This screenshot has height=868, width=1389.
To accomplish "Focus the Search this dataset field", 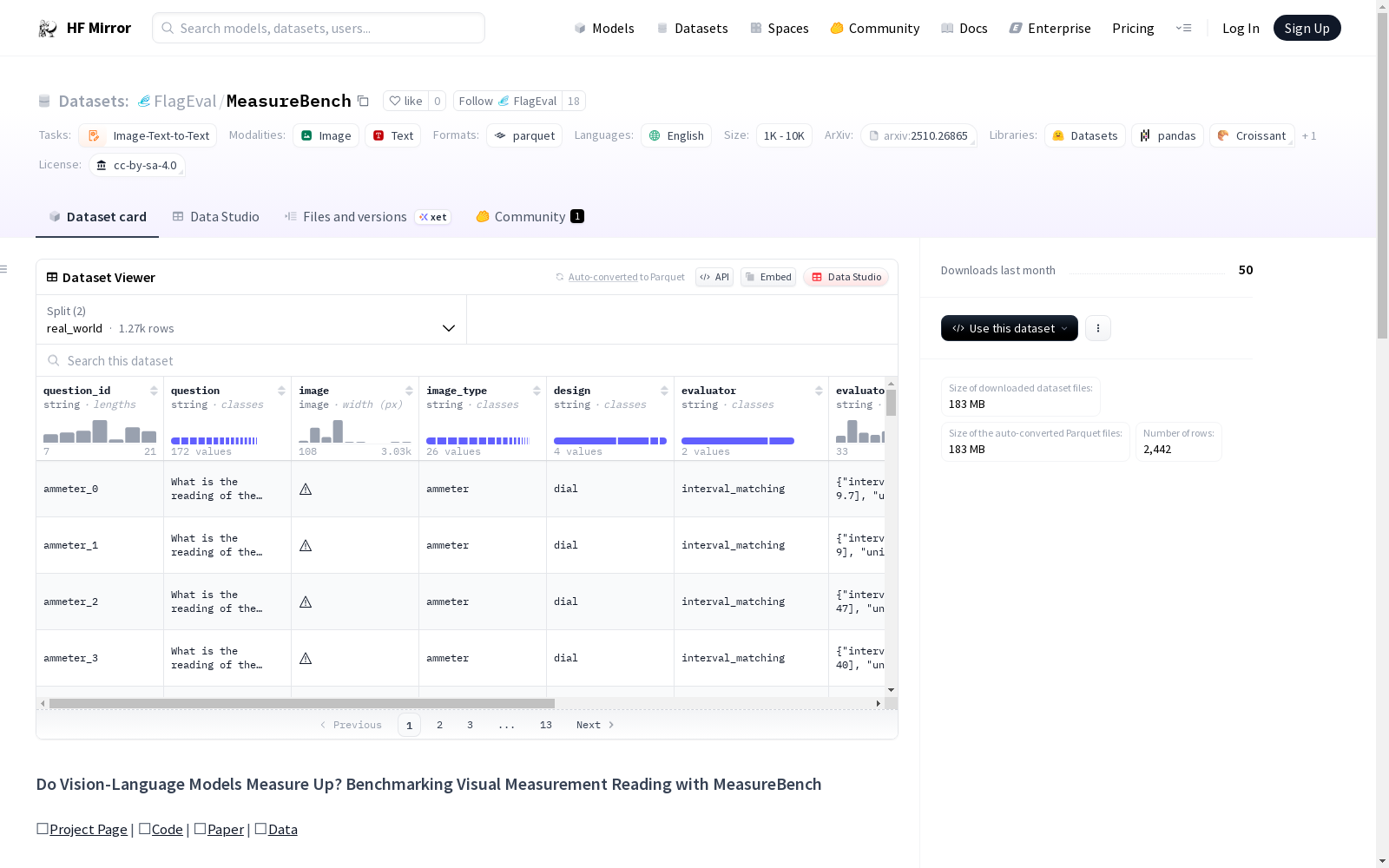I will tap(467, 360).
